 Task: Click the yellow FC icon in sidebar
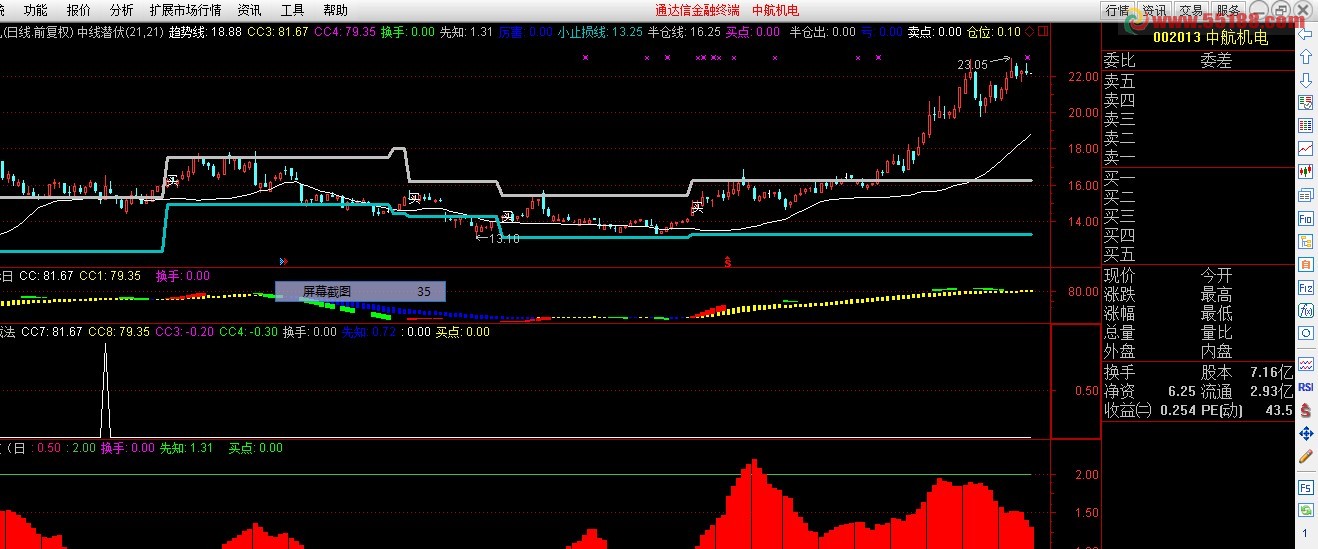pos(1305,241)
